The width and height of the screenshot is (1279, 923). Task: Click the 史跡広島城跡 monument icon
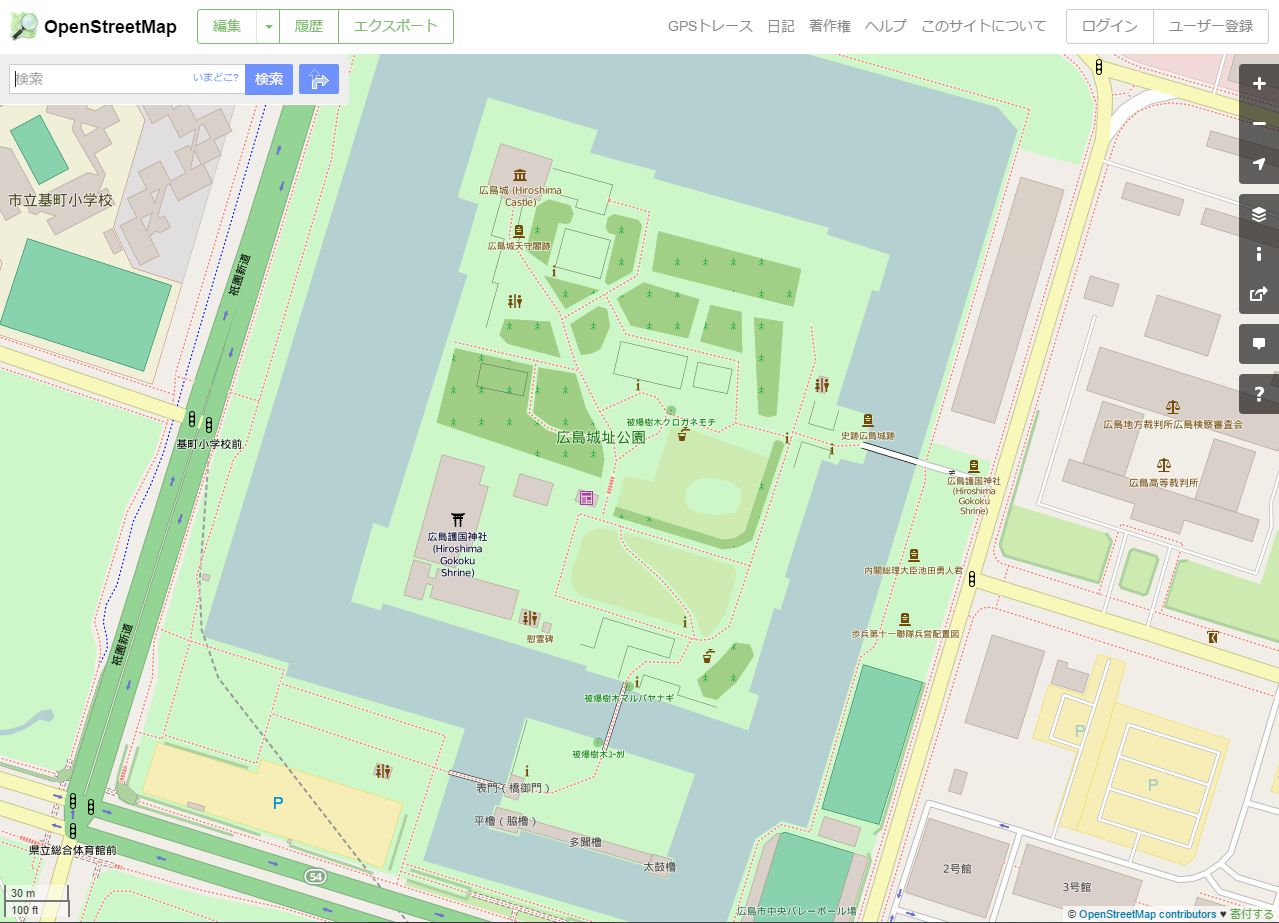coord(867,421)
